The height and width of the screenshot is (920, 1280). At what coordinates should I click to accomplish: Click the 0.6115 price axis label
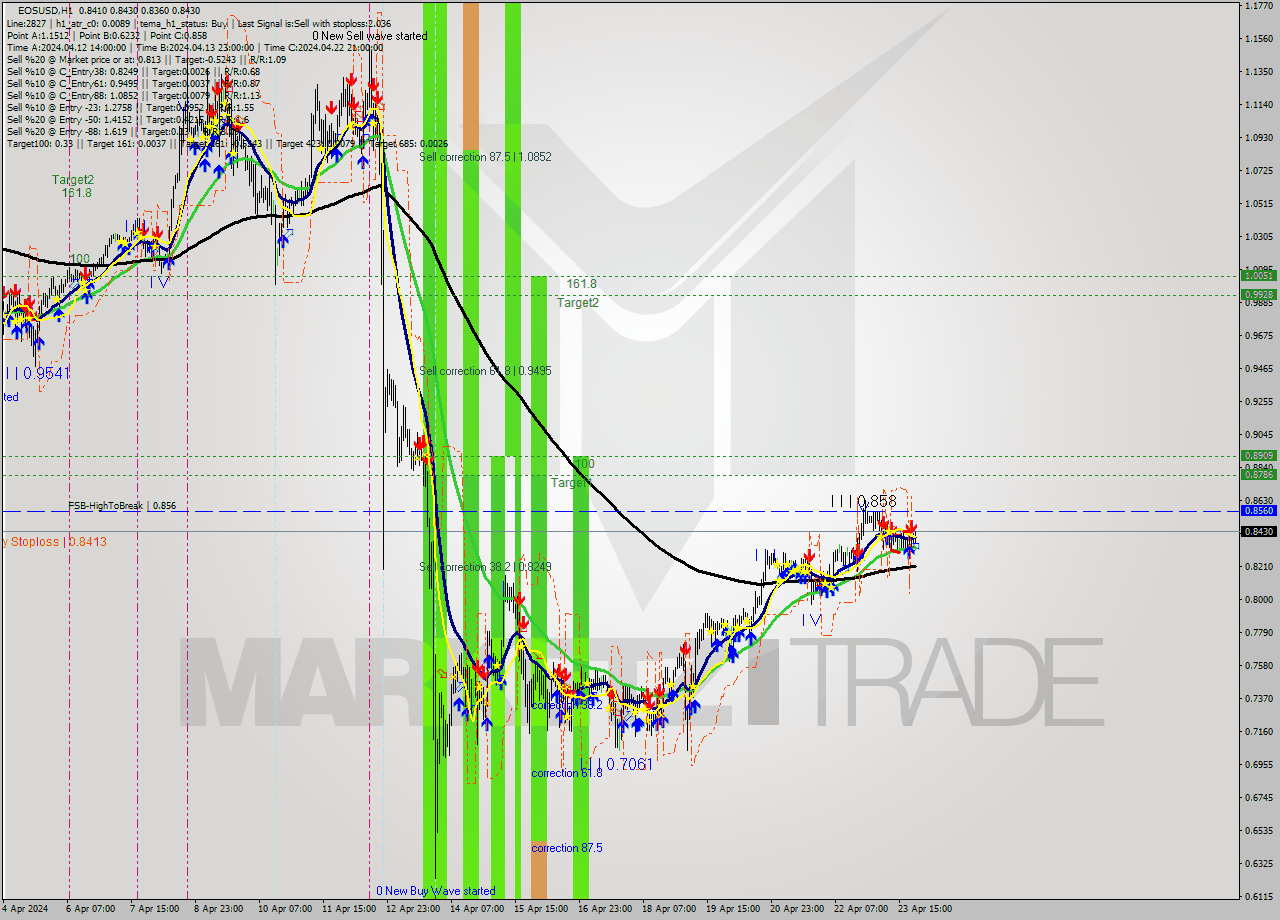coord(1258,897)
